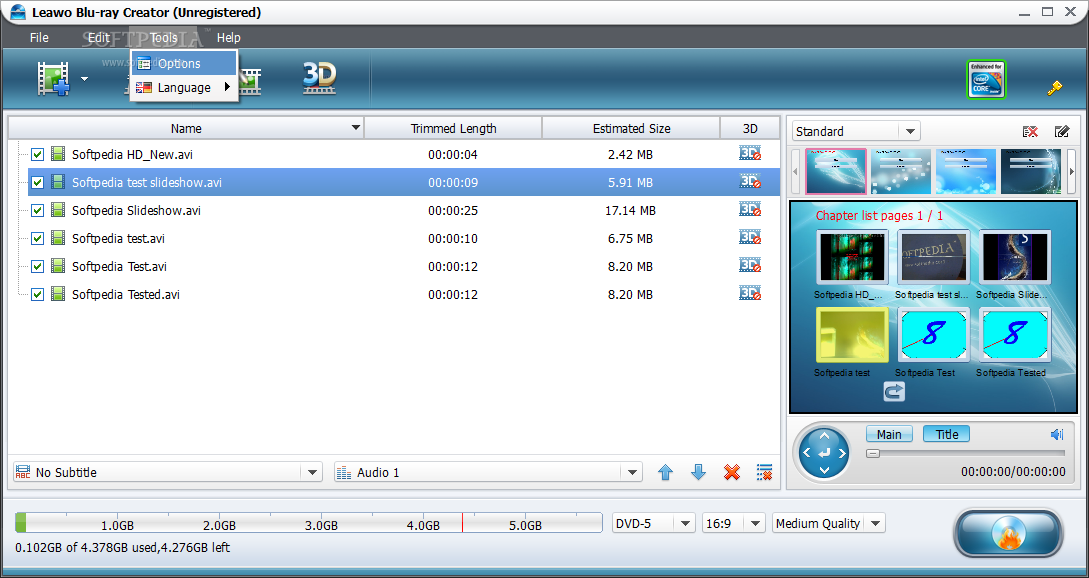Open the Medium Quality dropdown

875,523
